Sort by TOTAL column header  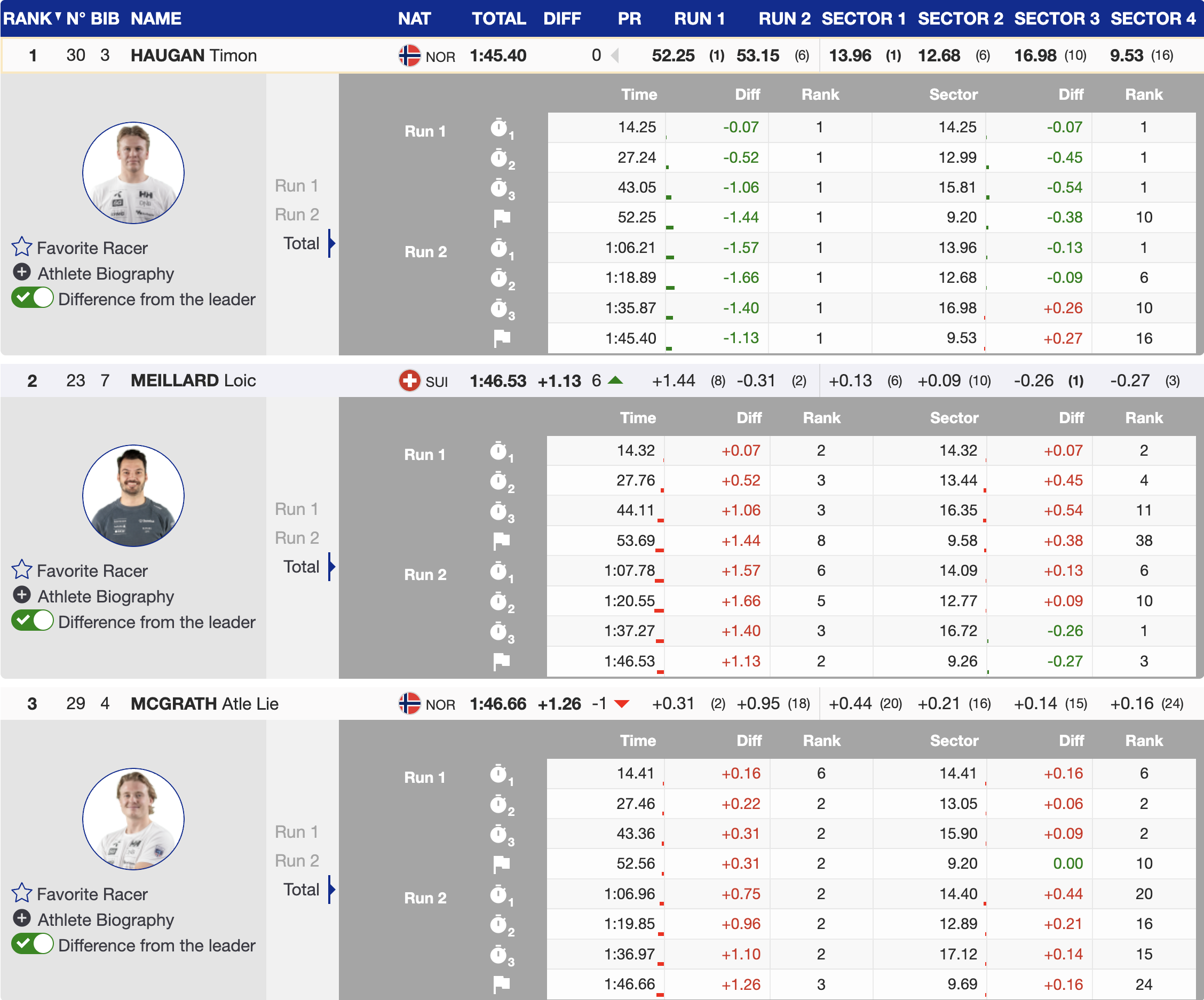tap(498, 18)
